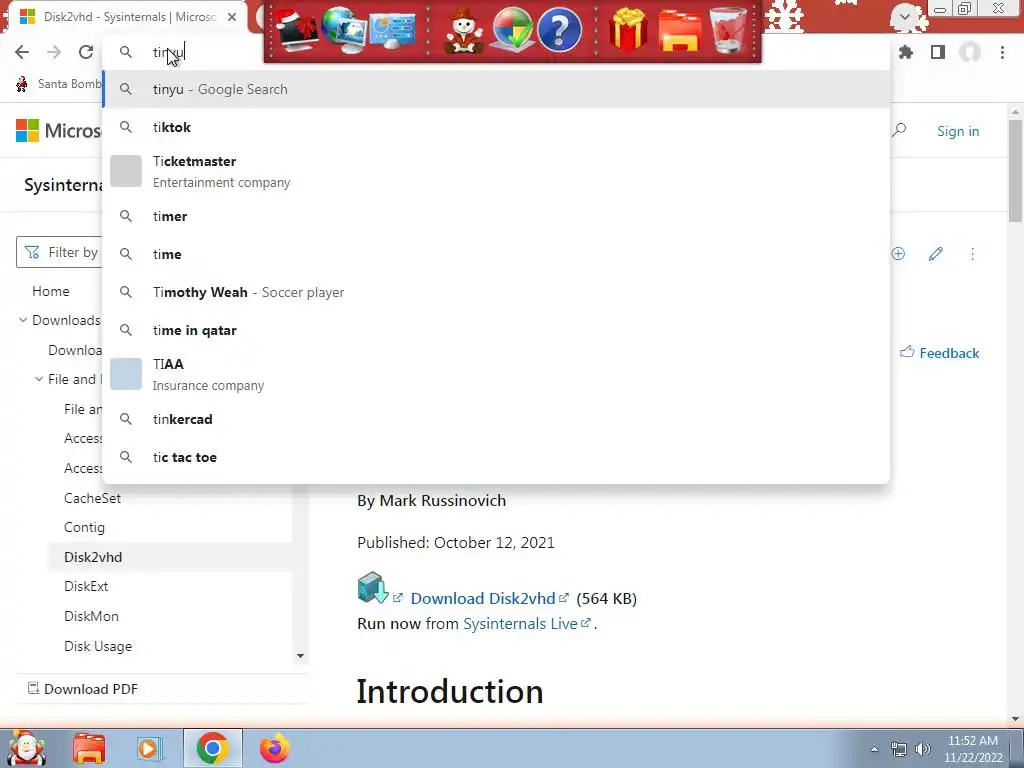Open Chrome extensions puzzle icon
This screenshot has height=768, width=1024.
coord(906,52)
